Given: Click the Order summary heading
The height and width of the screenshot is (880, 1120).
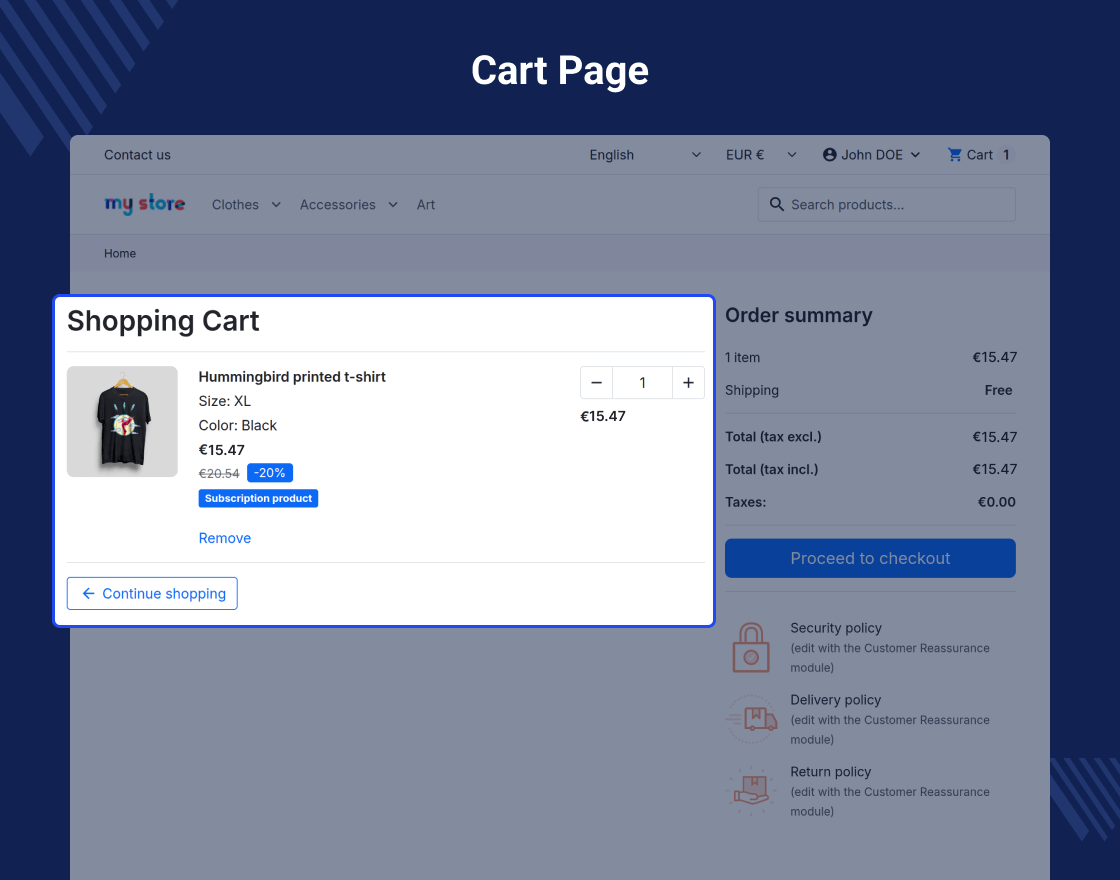Looking at the screenshot, I should [799, 315].
